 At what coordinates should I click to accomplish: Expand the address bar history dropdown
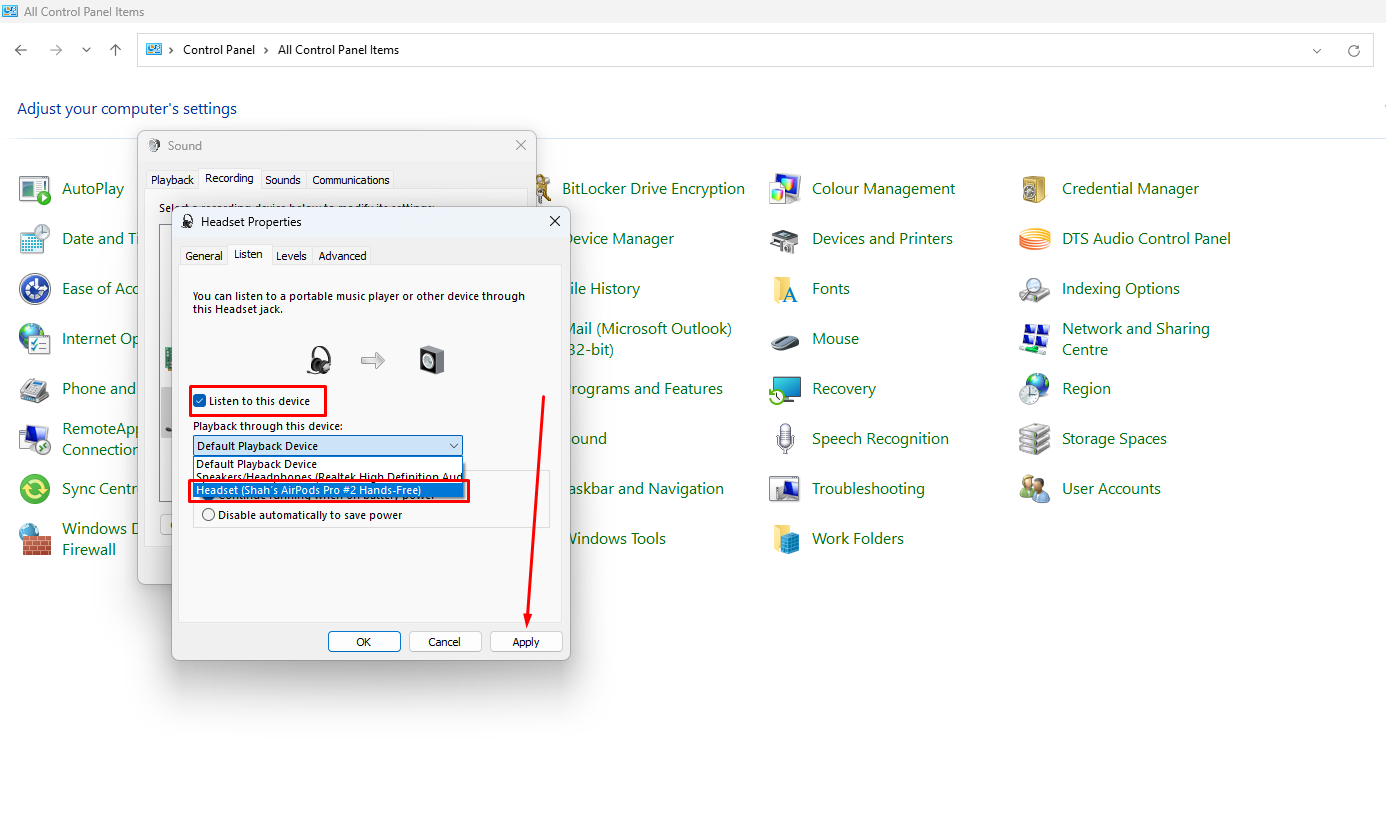pos(1317,50)
